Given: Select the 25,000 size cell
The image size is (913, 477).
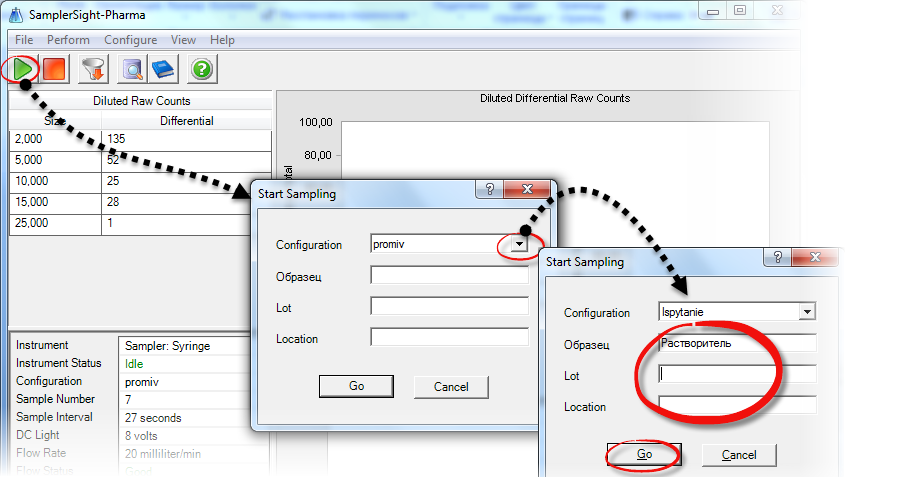Looking at the screenshot, I should pyautogui.click(x=55, y=223).
